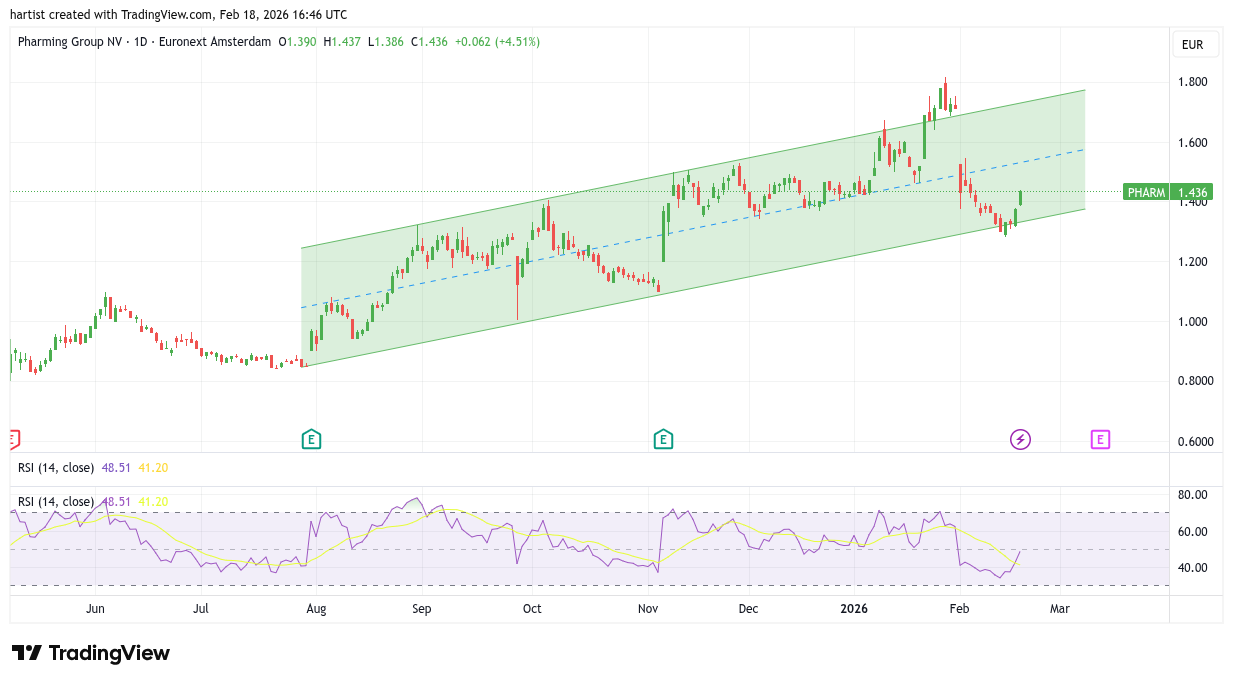
Task: Click the 2026 label on the time axis
Action: pos(854,608)
